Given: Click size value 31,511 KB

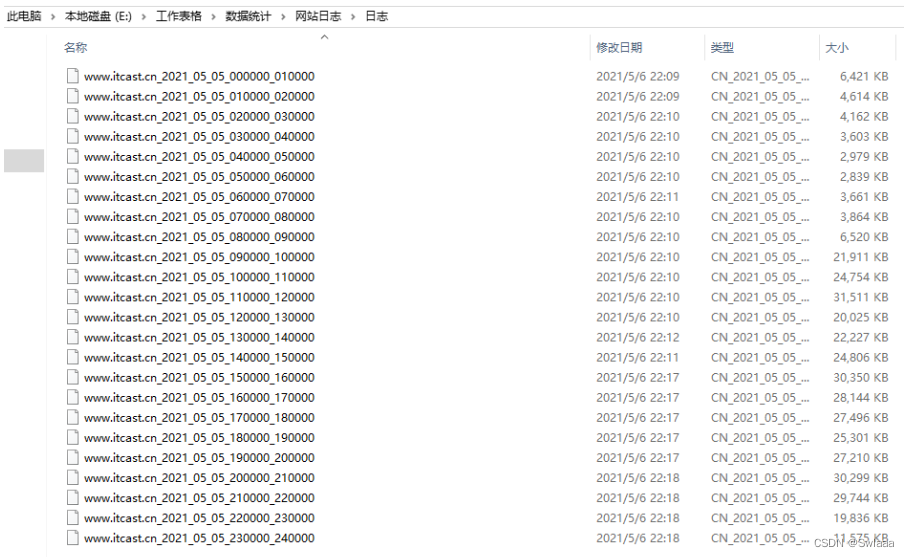Looking at the screenshot, I should pyautogui.click(x=861, y=297).
